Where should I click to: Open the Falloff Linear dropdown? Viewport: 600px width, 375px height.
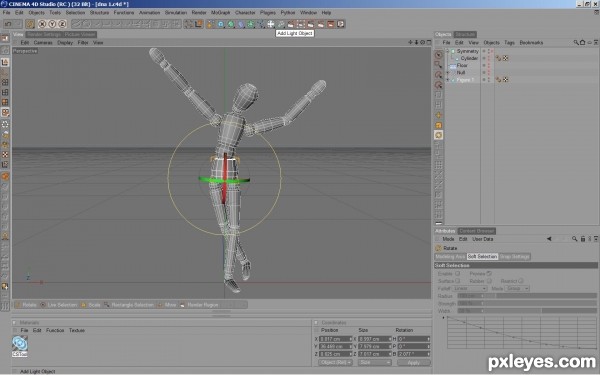click(x=470, y=288)
